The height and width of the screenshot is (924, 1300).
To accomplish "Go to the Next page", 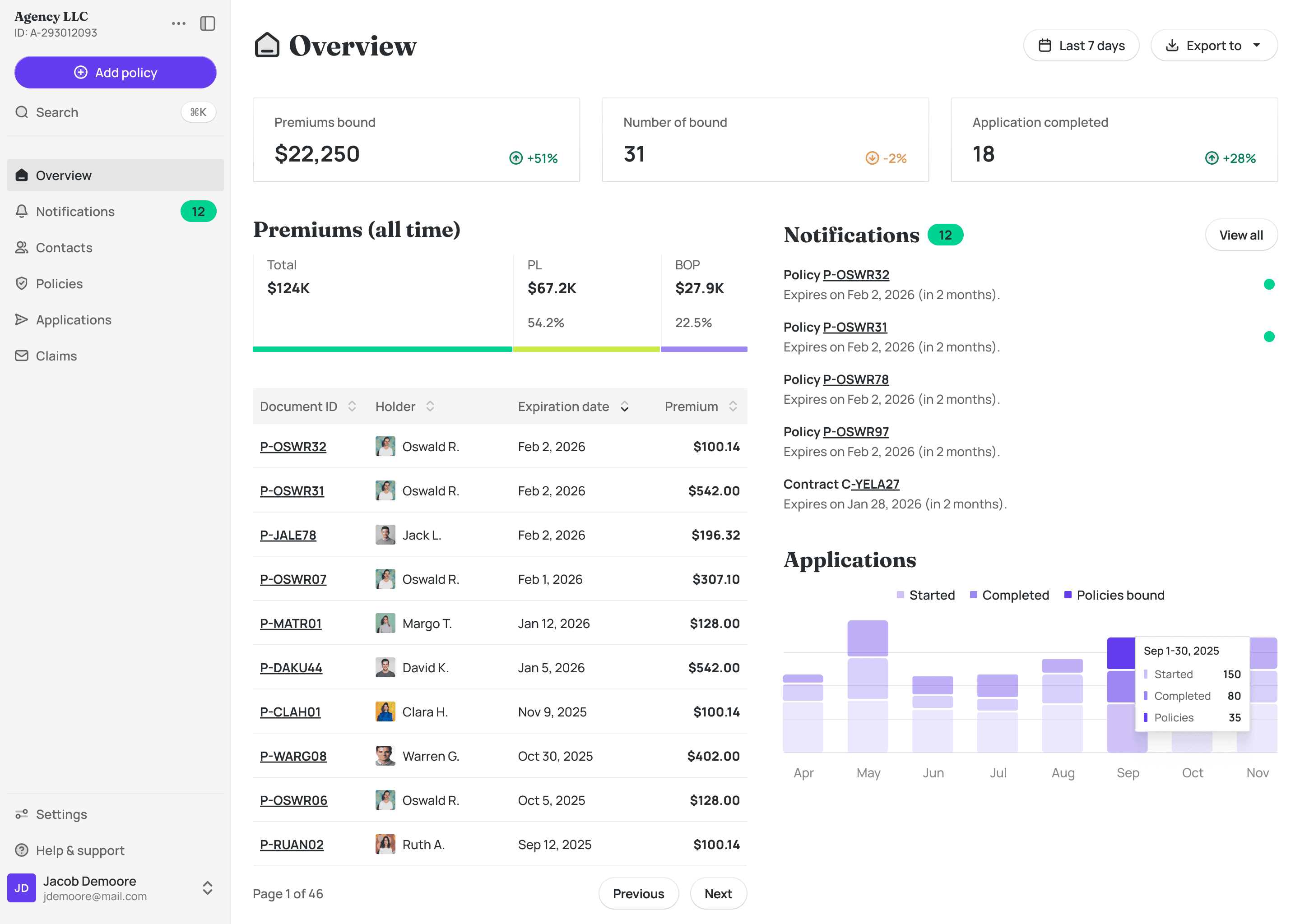I will click(718, 893).
